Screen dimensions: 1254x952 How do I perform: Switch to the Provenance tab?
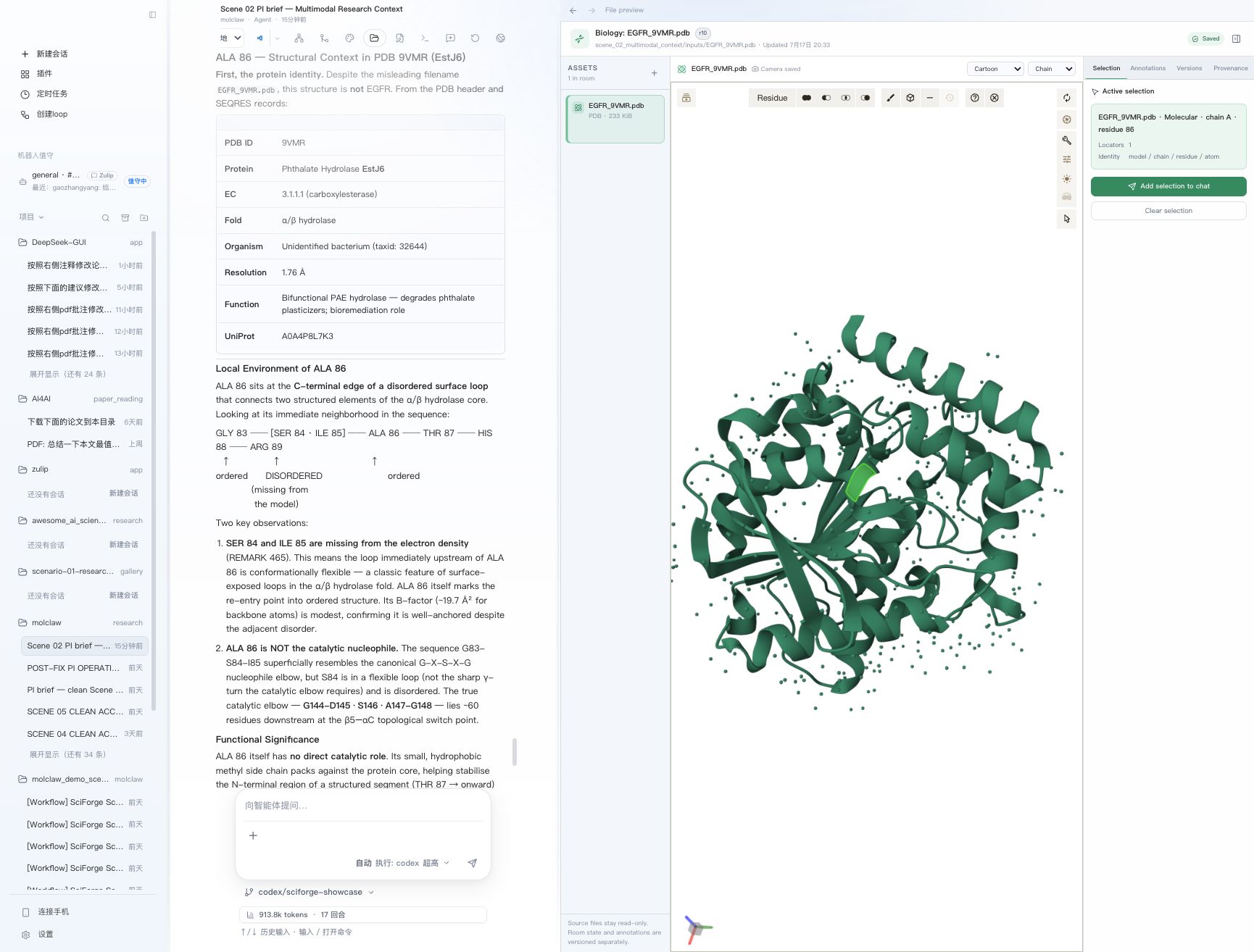click(x=1230, y=68)
